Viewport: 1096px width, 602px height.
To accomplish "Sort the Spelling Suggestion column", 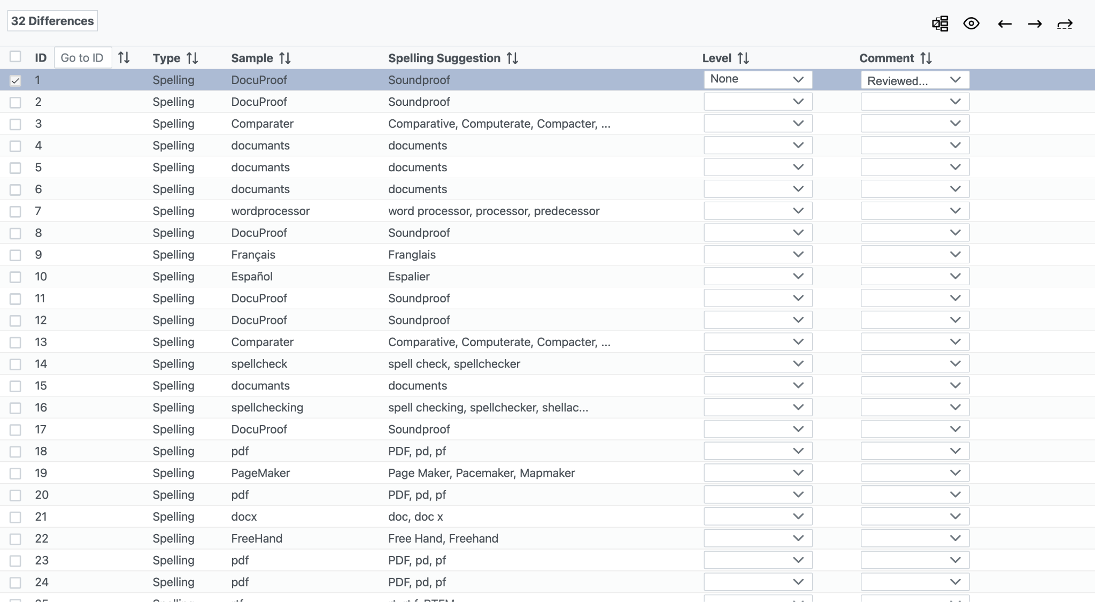I will coord(512,58).
